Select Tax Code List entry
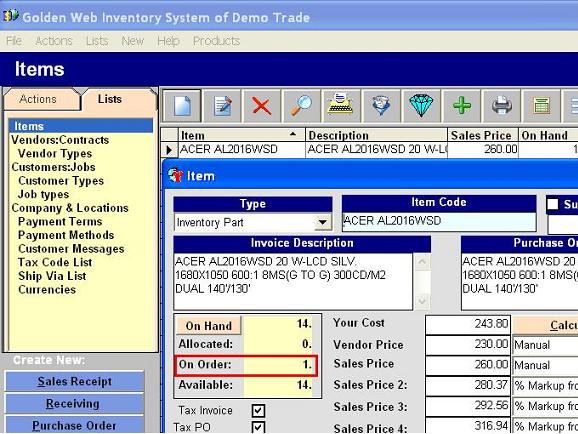 [55, 262]
